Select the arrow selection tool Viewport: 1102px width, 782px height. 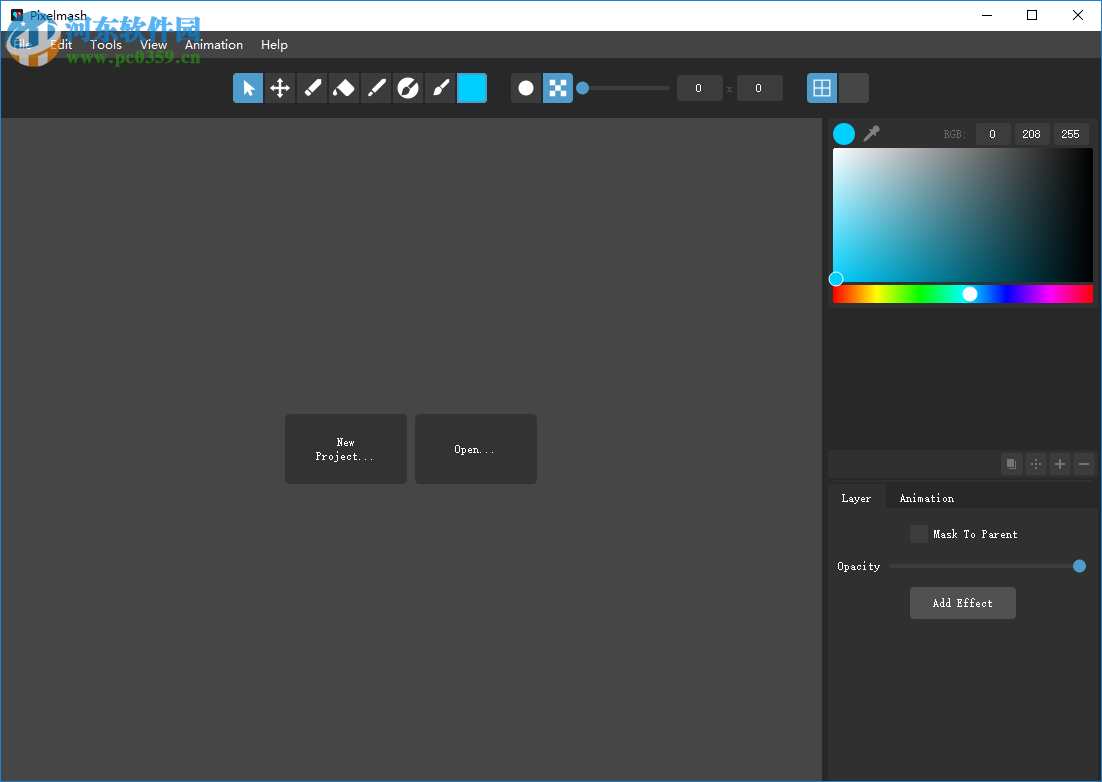tap(248, 88)
